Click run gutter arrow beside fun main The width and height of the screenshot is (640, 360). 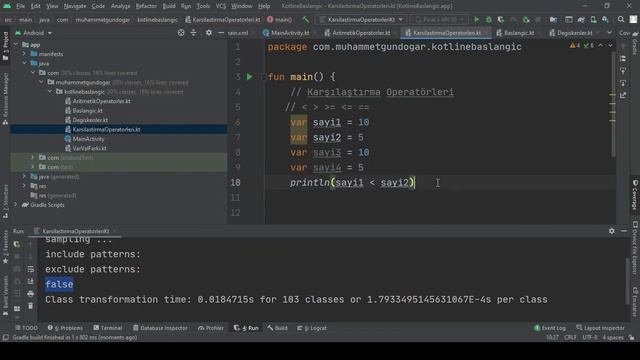(249, 77)
